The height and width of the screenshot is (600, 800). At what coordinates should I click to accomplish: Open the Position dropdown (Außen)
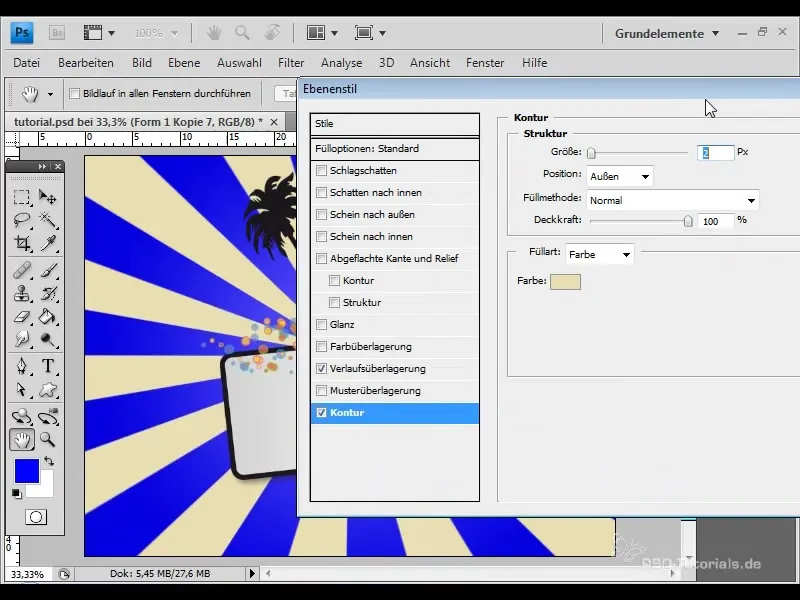pyautogui.click(x=619, y=177)
